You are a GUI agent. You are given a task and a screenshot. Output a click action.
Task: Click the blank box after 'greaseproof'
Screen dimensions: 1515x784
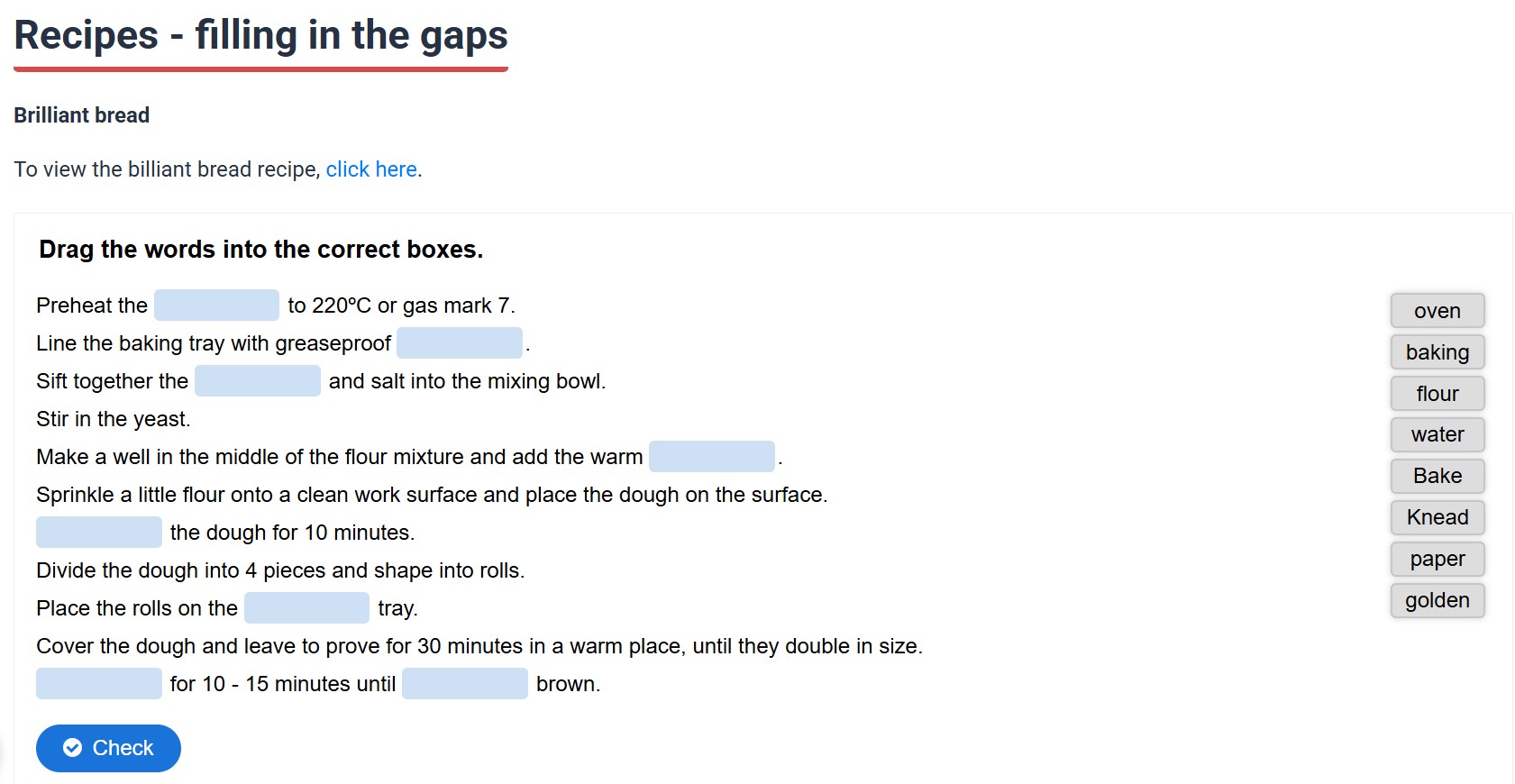point(460,343)
